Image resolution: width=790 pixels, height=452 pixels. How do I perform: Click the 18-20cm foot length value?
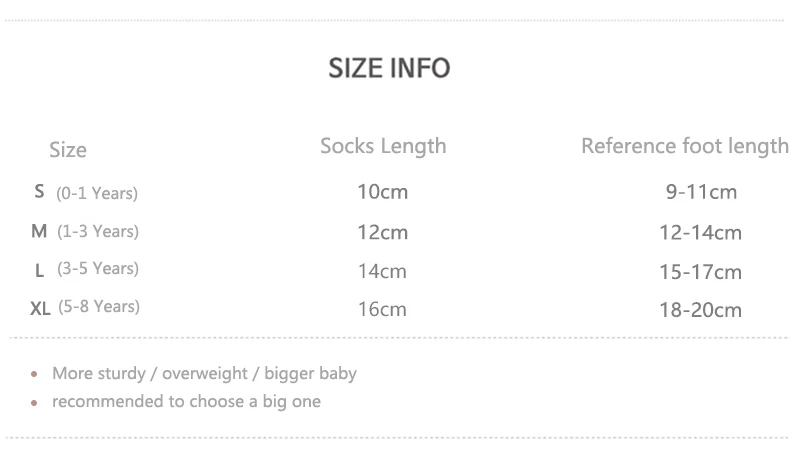[x=700, y=309]
